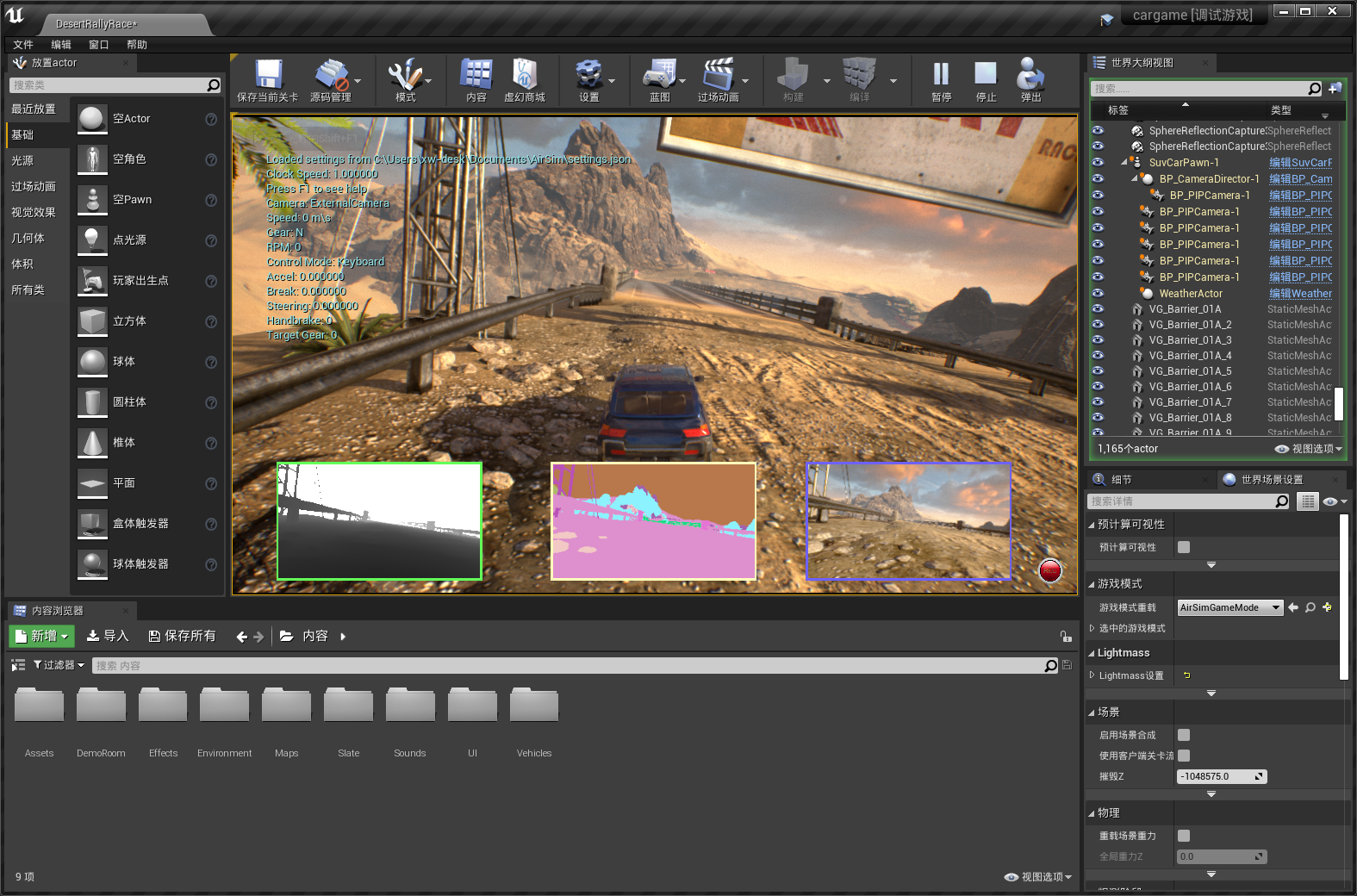Pause the running game
Image resolution: width=1357 pixels, height=896 pixels.
(x=941, y=74)
